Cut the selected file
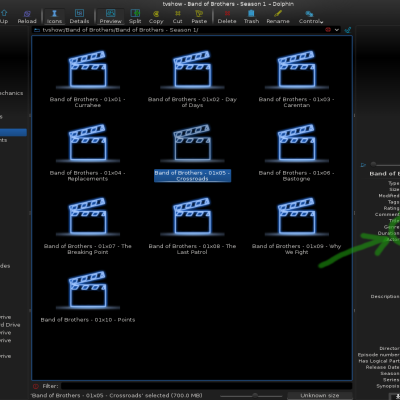400x400 pixels. 177,17
